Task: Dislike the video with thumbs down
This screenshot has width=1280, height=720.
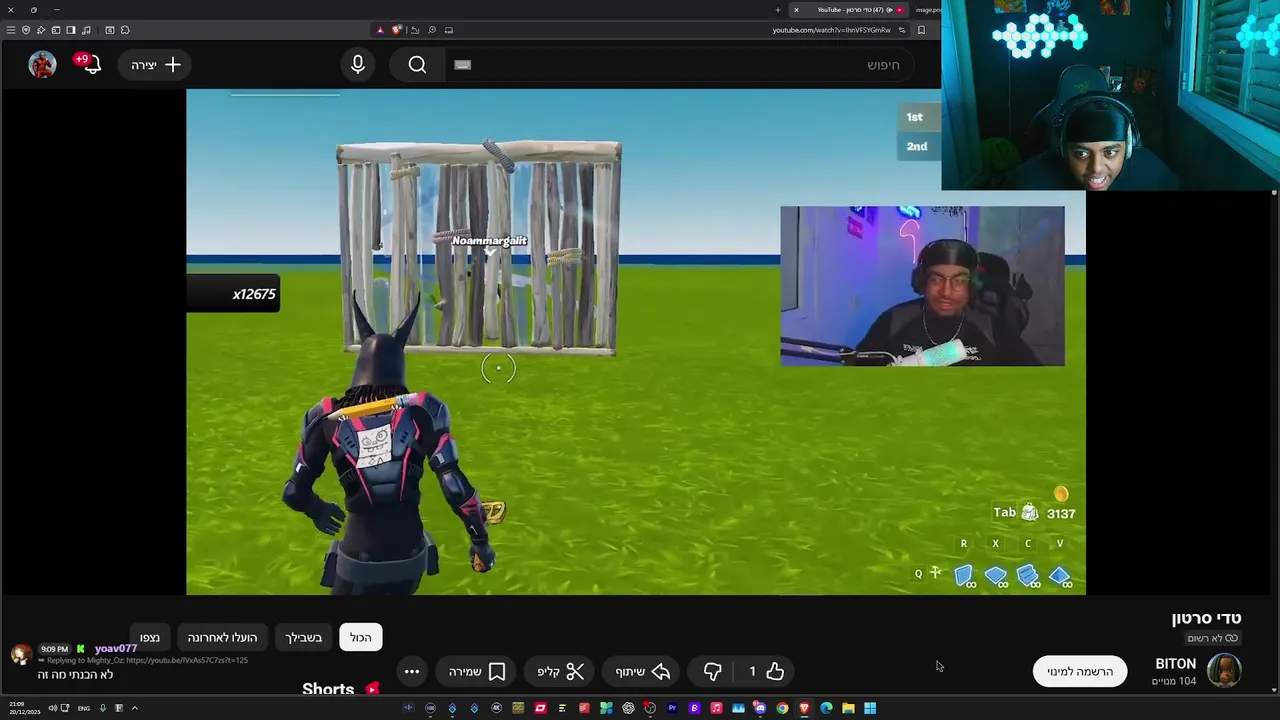Action: click(712, 672)
